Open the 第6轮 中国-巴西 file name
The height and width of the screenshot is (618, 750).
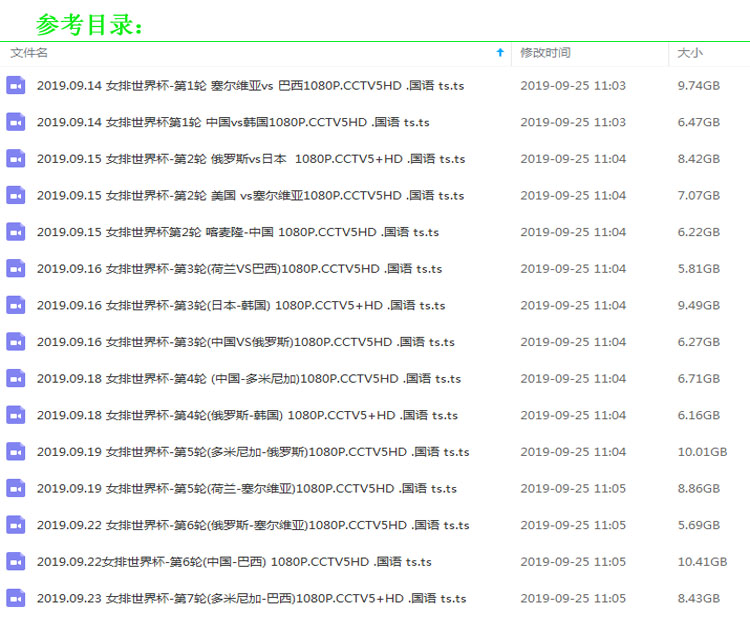[x=234, y=562]
